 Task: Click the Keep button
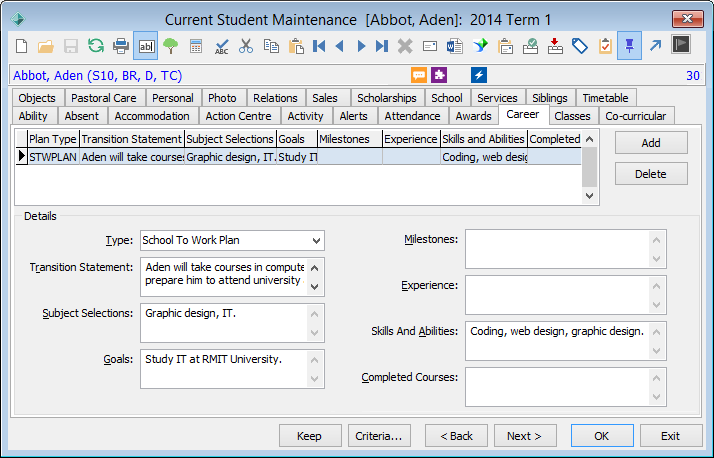(310, 436)
